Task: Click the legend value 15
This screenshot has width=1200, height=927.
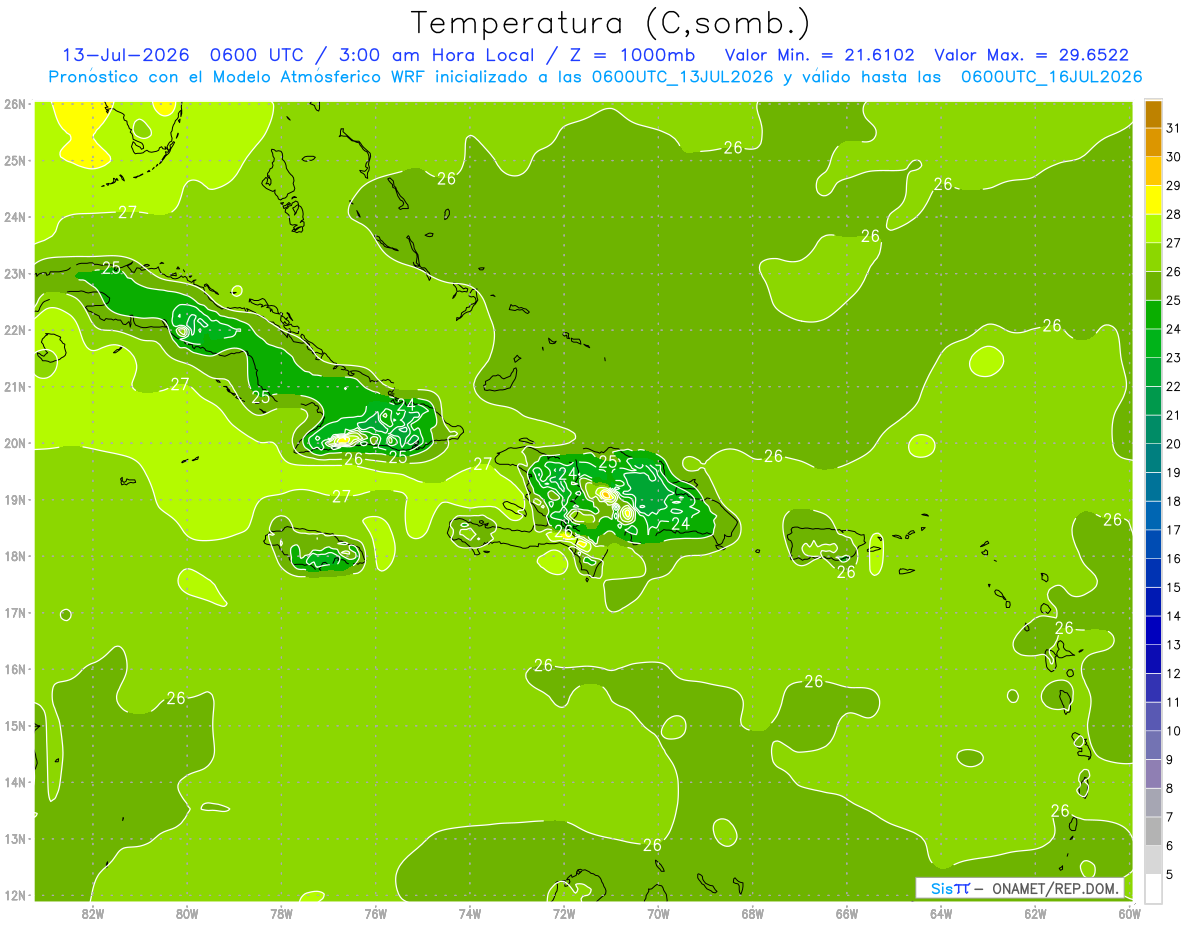Action: point(1174,587)
